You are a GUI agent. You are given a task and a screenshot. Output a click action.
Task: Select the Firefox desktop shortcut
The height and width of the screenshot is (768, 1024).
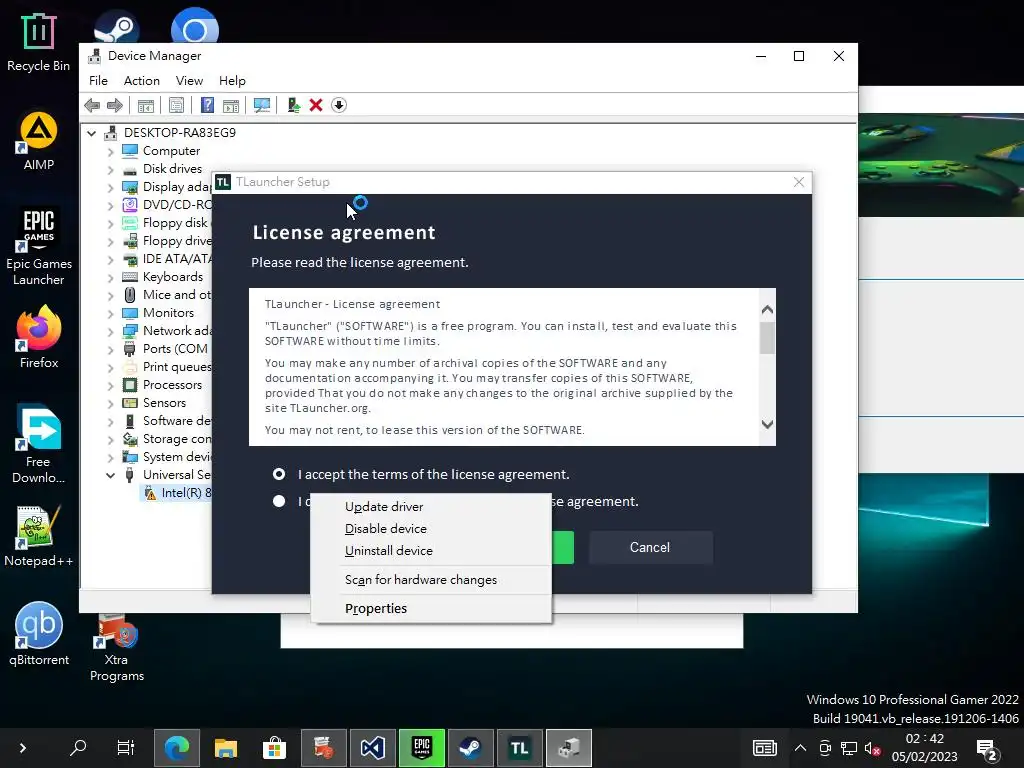coord(39,338)
